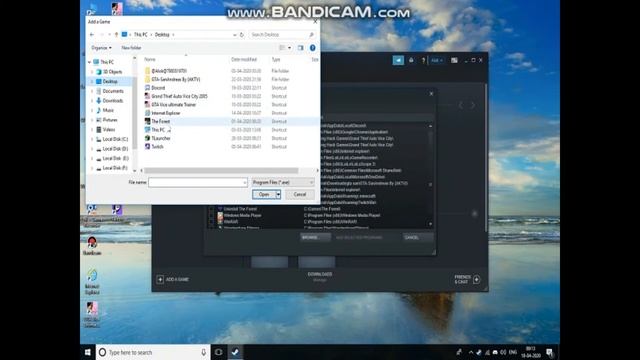This screenshot has height=360, width=640.
Task: Select the TLauncher shortcut icon
Action: (x=147, y=138)
